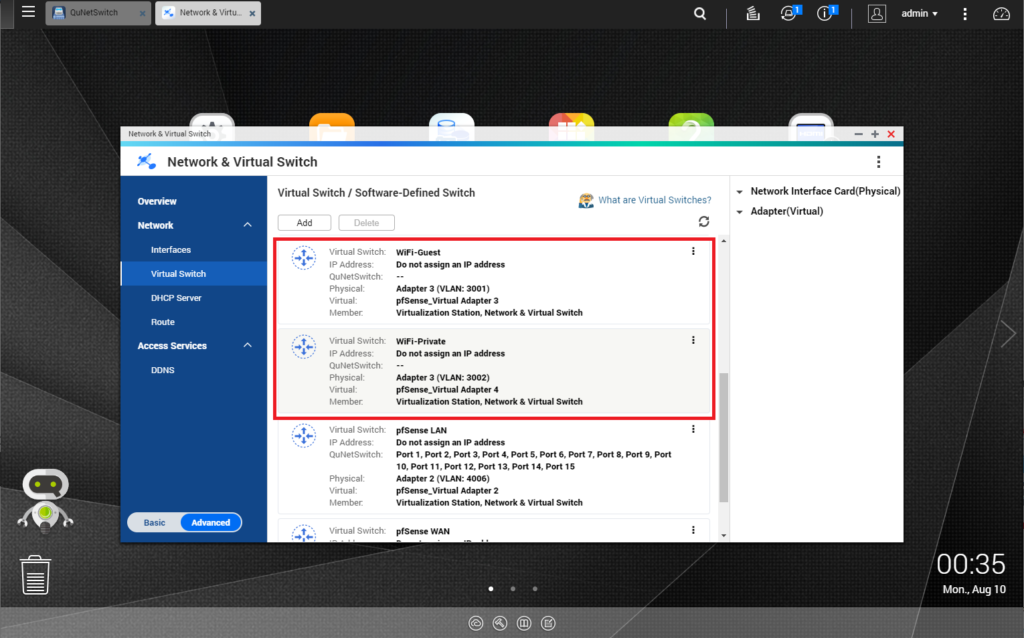Open options menu for WiFi-Private switch
The image size is (1024, 638).
pyautogui.click(x=693, y=340)
